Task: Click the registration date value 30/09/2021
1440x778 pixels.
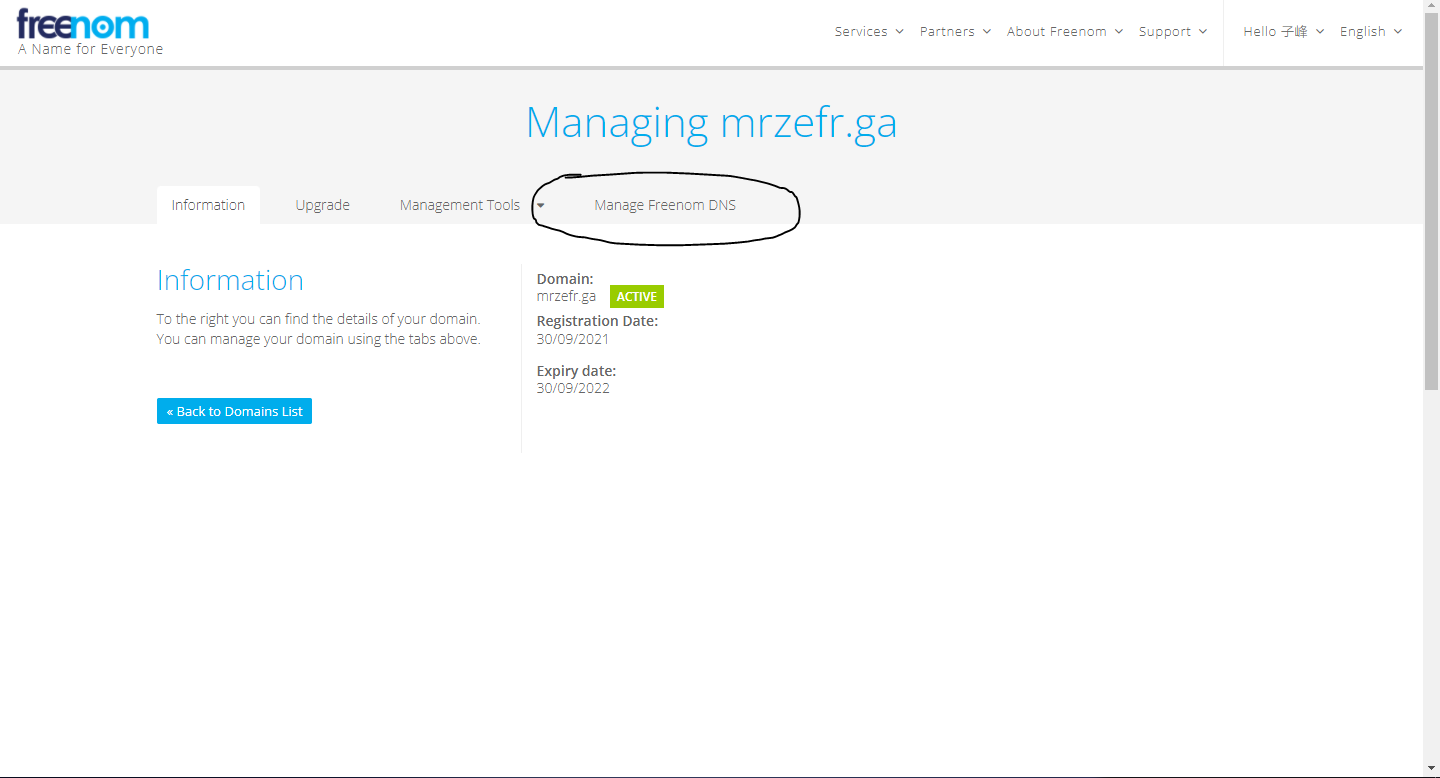Action: click(x=573, y=339)
